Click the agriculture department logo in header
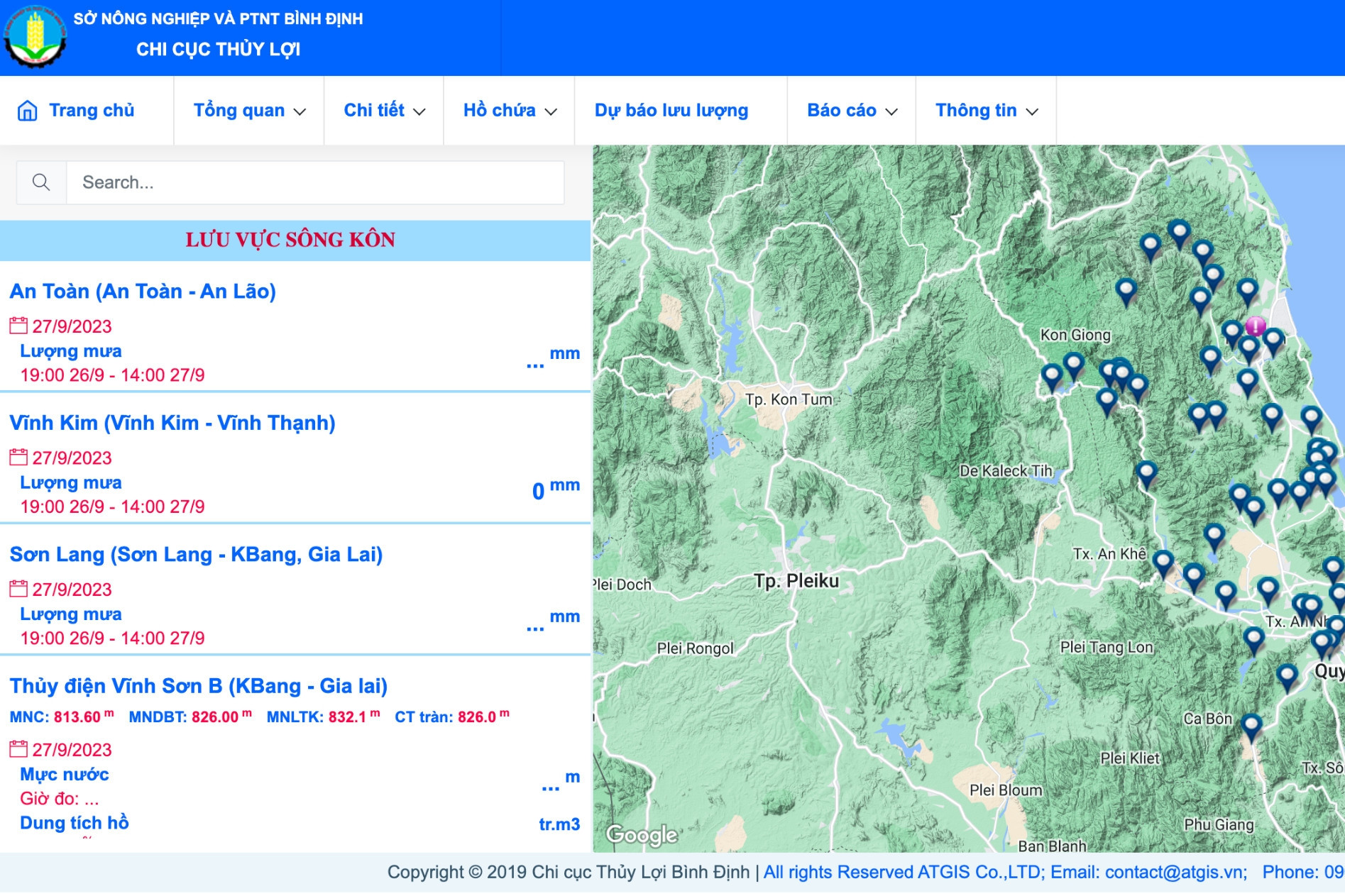1345x896 pixels. click(35, 35)
